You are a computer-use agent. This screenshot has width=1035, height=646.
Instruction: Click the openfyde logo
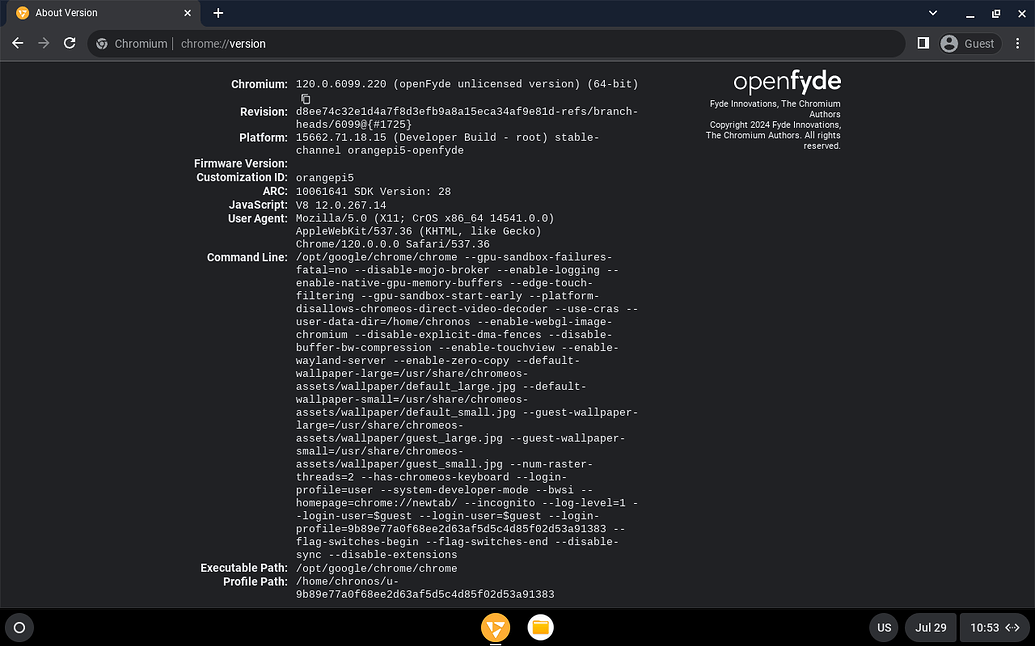point(787,80)
